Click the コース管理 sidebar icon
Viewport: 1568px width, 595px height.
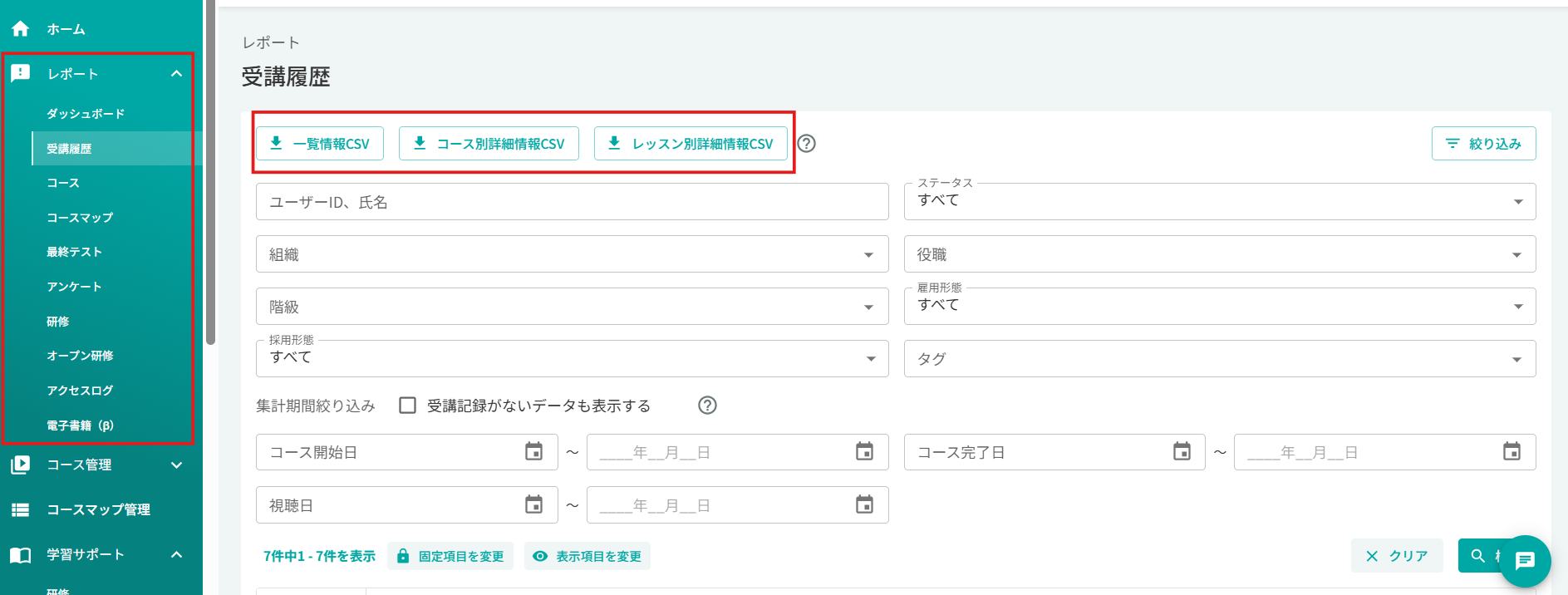(21, 465)
